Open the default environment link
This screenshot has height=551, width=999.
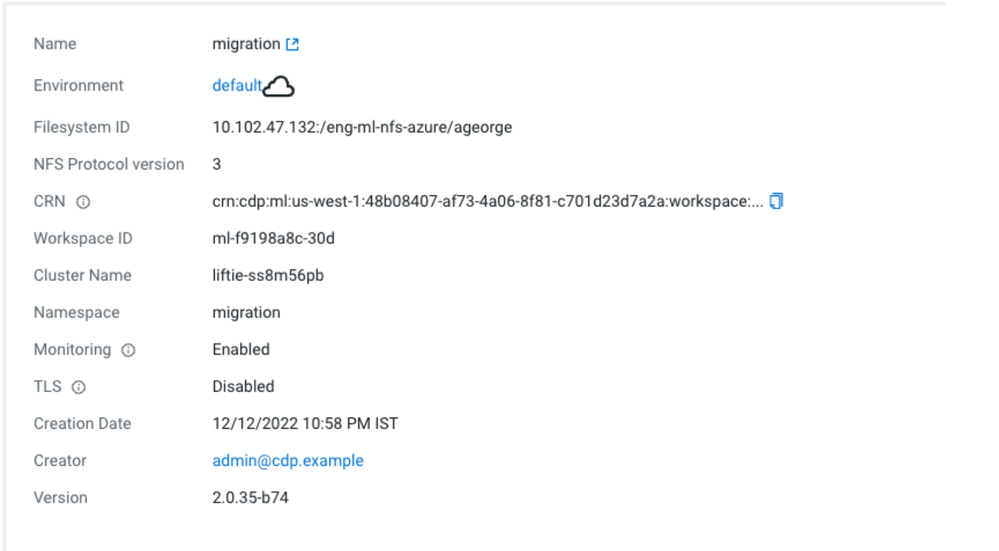click(x=236, y=86)
